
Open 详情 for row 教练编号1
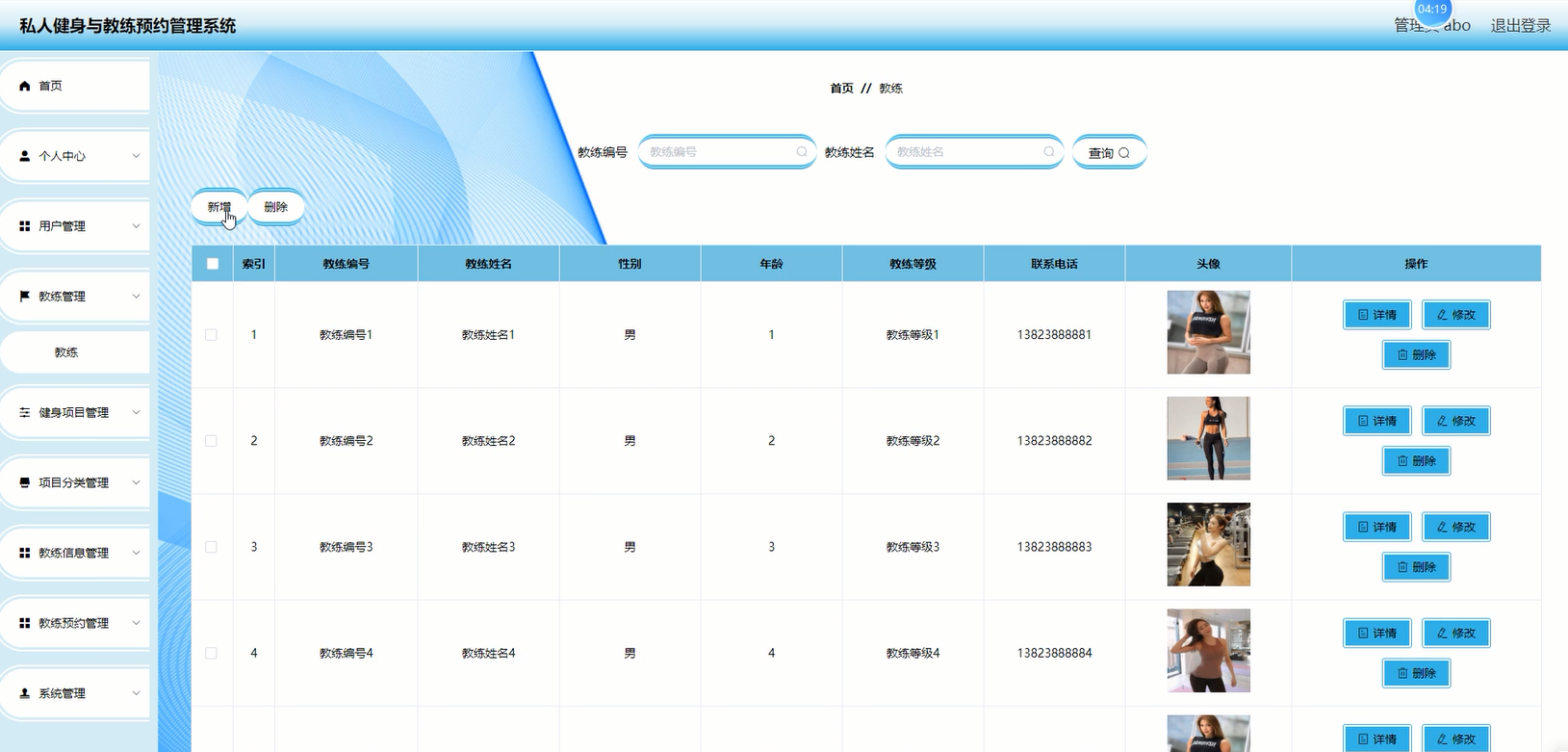[1377, 315]
